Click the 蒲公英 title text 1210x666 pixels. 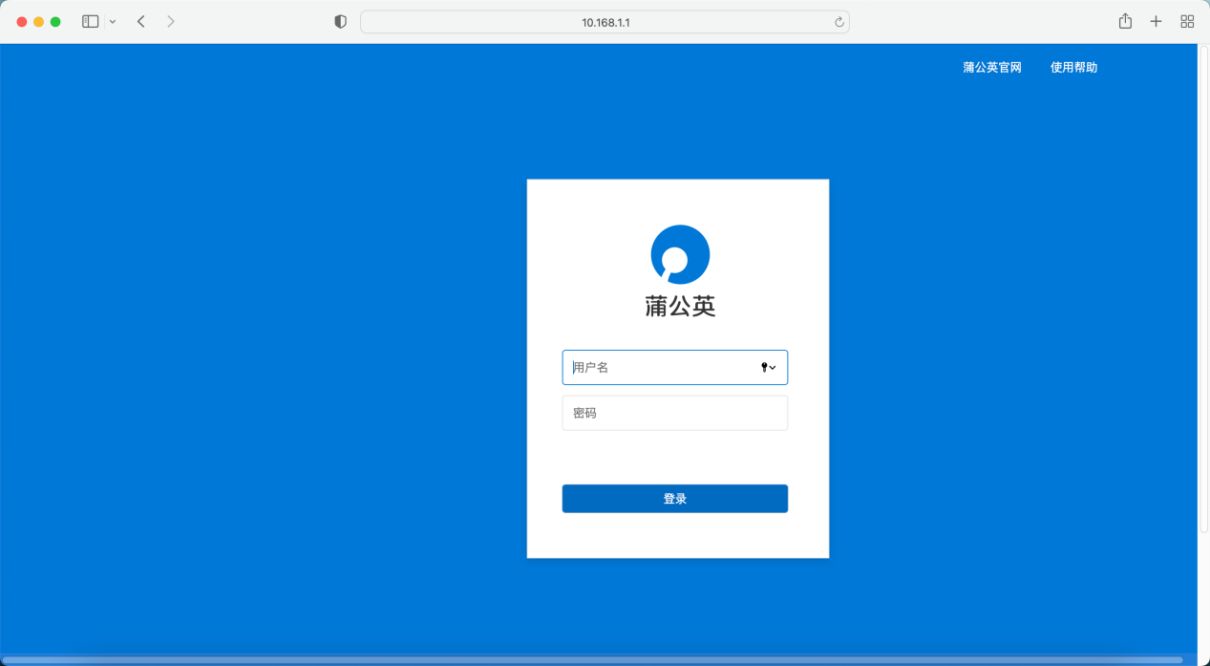[680, 306]
